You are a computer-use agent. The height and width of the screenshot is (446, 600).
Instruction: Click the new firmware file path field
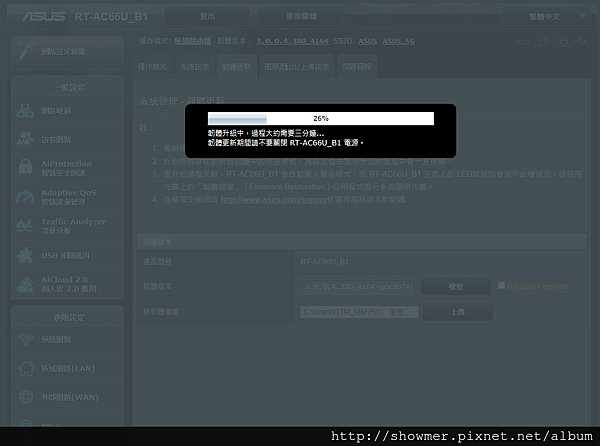pyautogui.click(x=341, y=312)
